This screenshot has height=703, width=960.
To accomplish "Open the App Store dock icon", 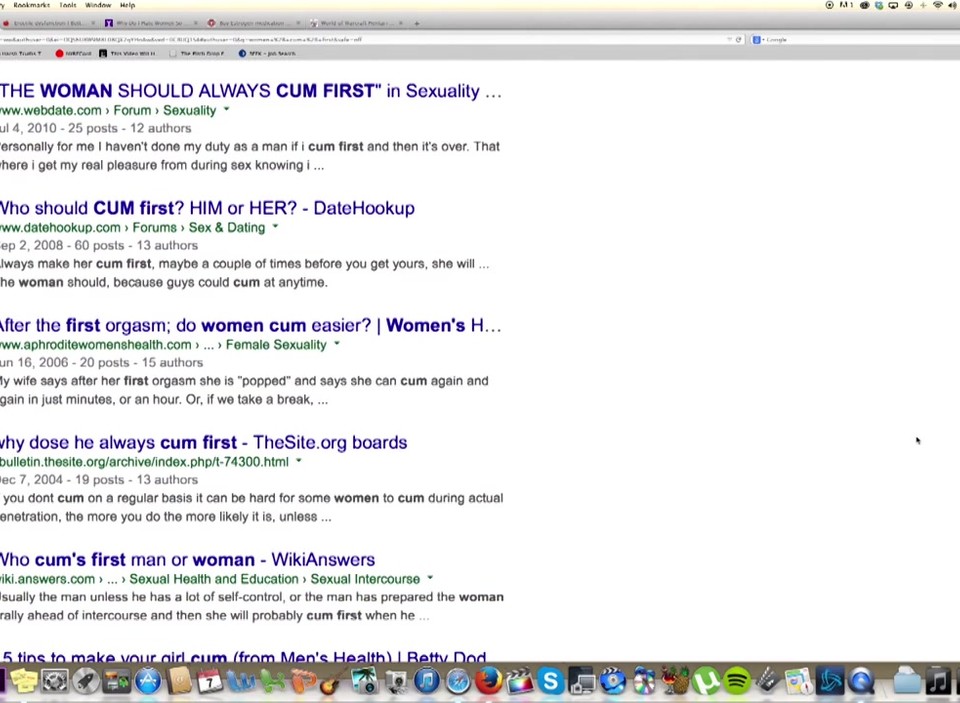I will 148,680.
